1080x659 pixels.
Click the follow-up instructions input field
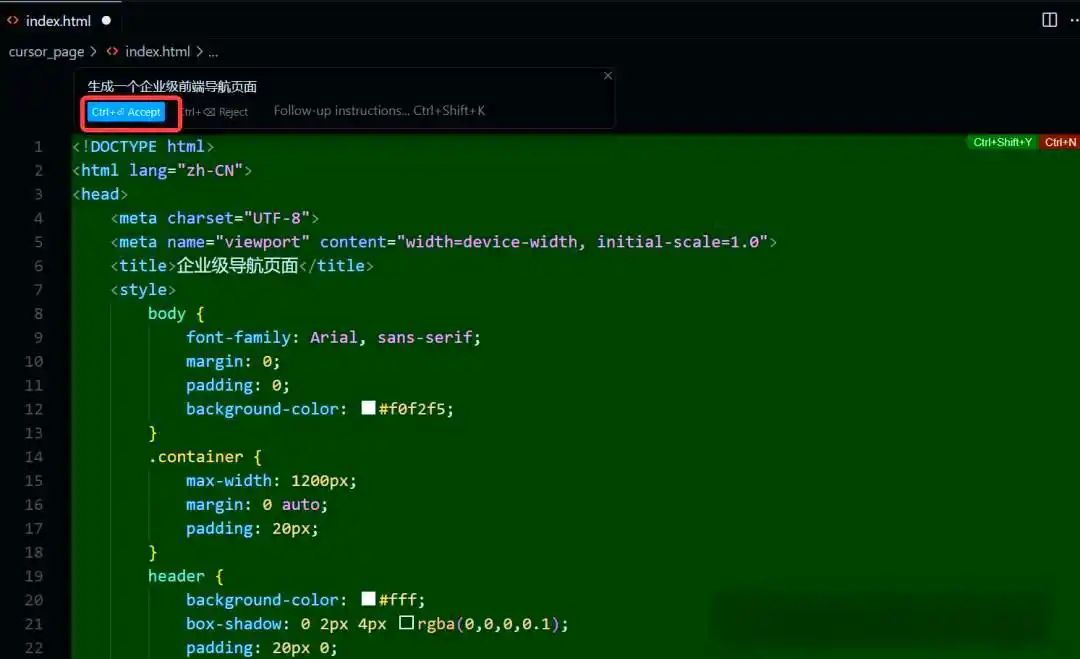coord(379,111)
